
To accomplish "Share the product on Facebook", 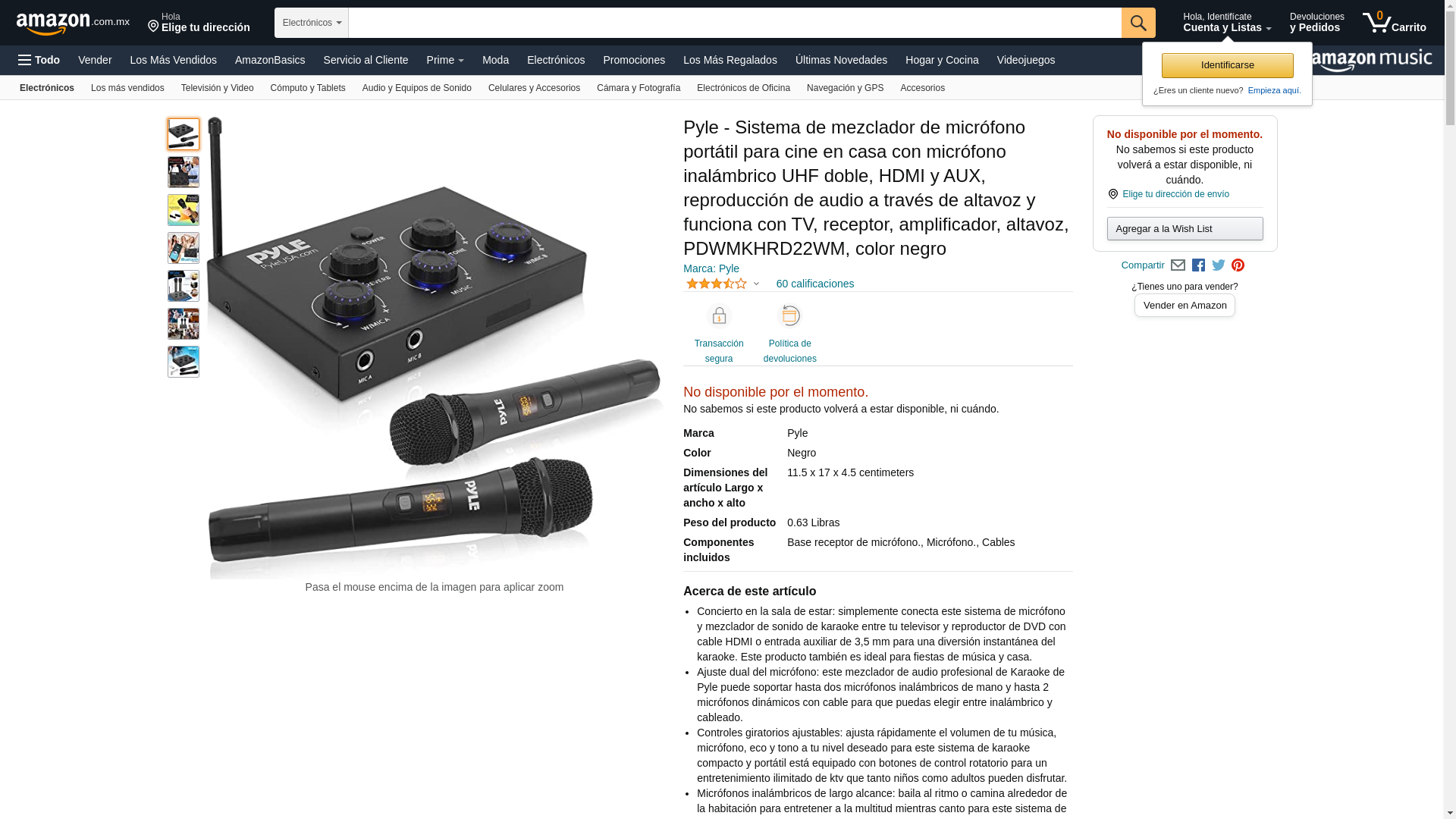I will [1198, 265].
